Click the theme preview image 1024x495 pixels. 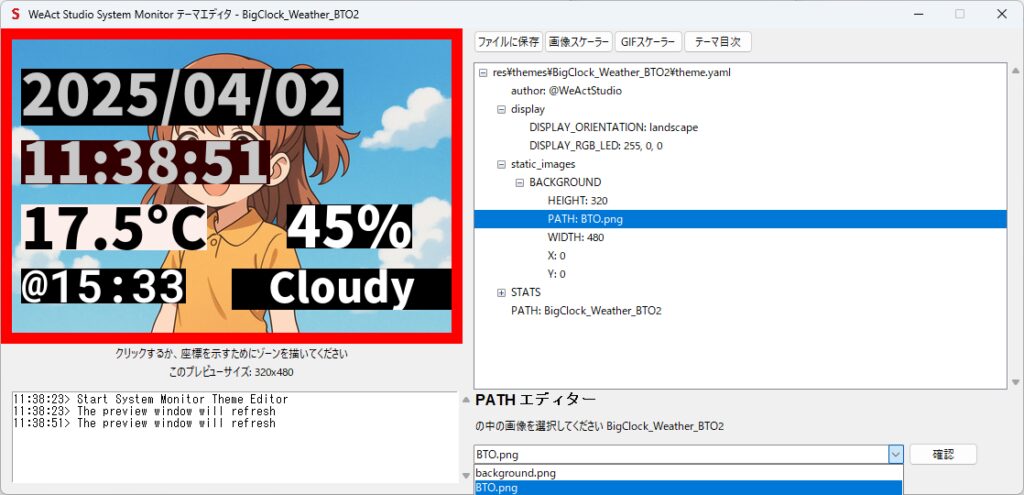[231, 186]
